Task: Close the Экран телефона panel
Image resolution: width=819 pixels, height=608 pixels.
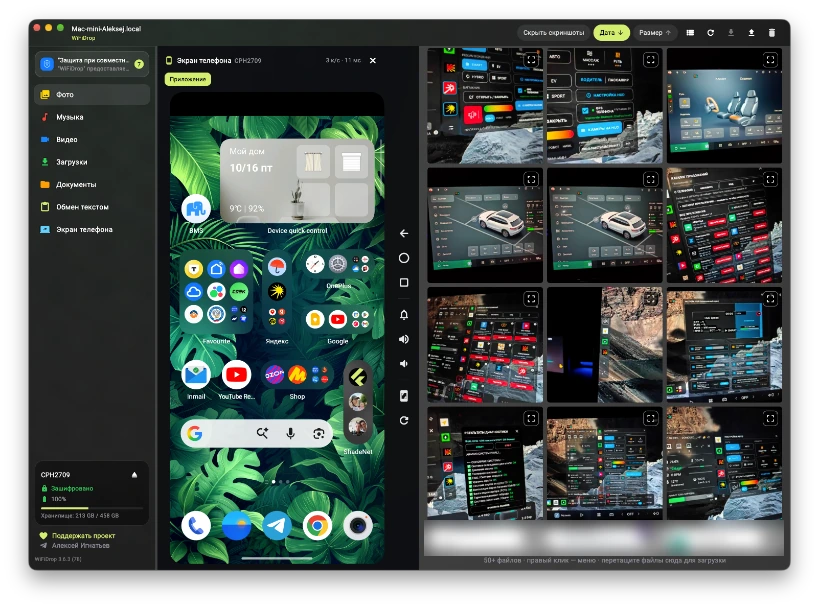Action: coord(373,61)
